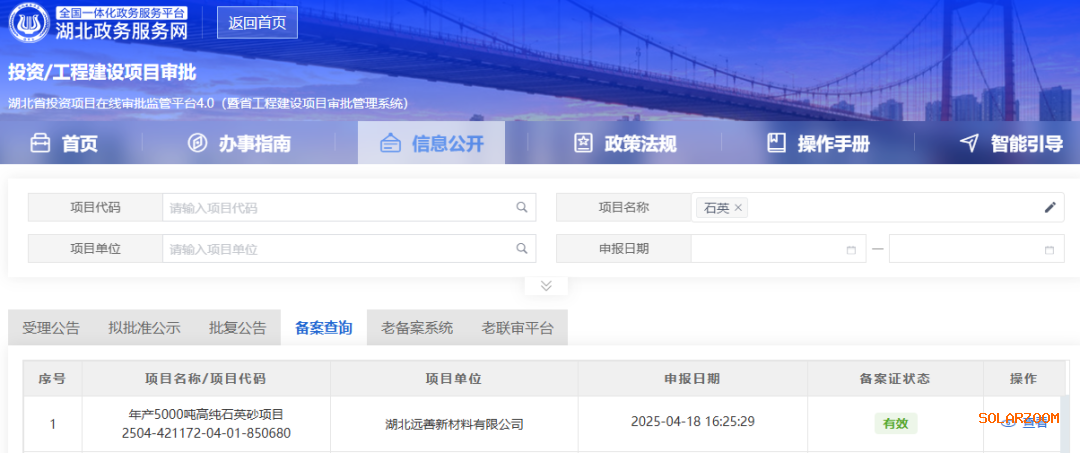Switch to the 拟批准公示 tab
Screen dimensions: 1080x453
144,328
